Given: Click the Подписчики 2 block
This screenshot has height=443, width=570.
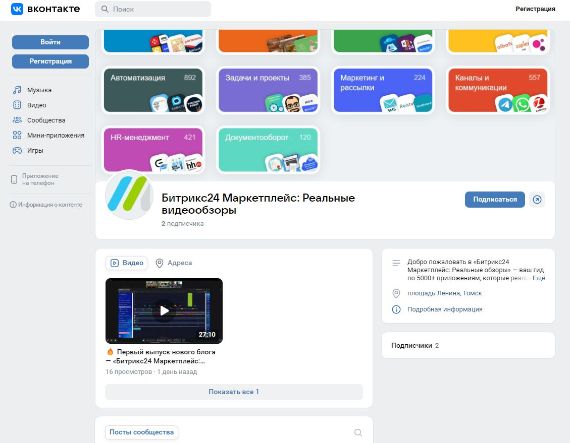Looking at the screenshot, I should coord(468,345).
